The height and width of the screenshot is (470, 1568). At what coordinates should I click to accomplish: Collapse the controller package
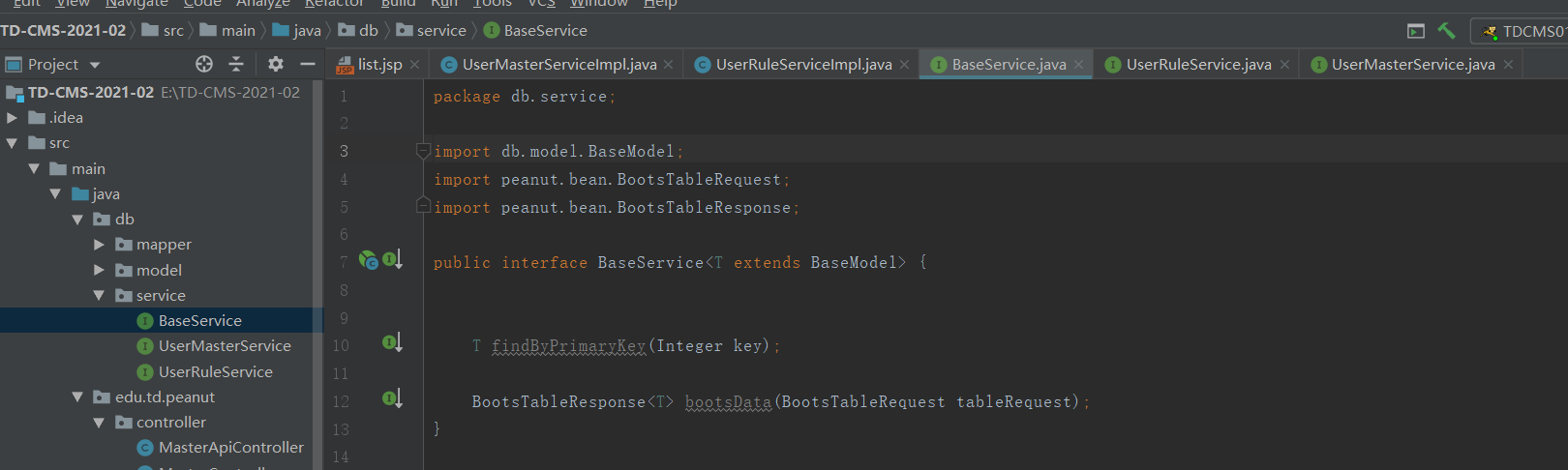coord(99,423)
